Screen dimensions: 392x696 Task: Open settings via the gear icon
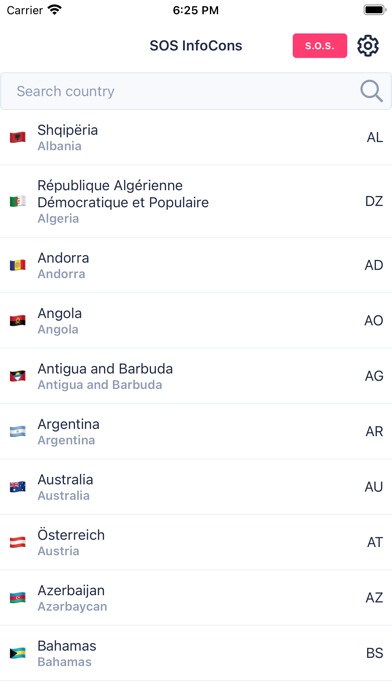click(368, 46)
